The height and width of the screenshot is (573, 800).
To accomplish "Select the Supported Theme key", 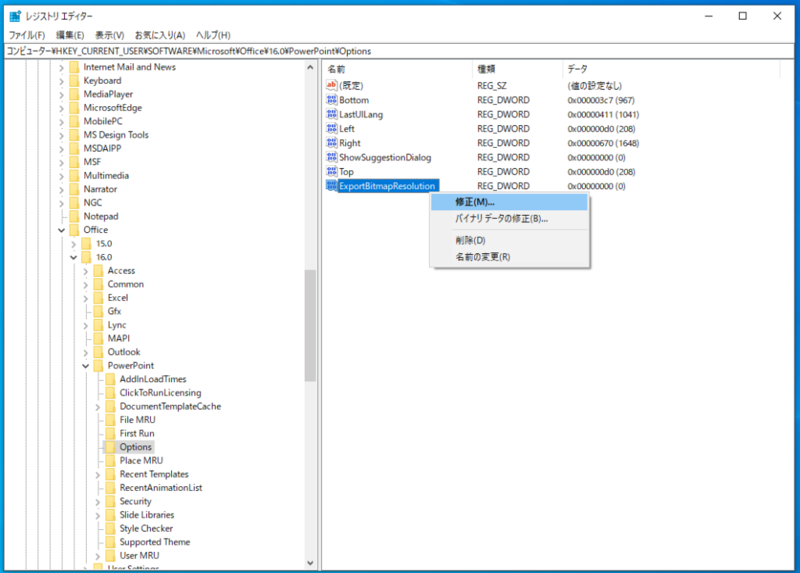I will click(155, 542).
